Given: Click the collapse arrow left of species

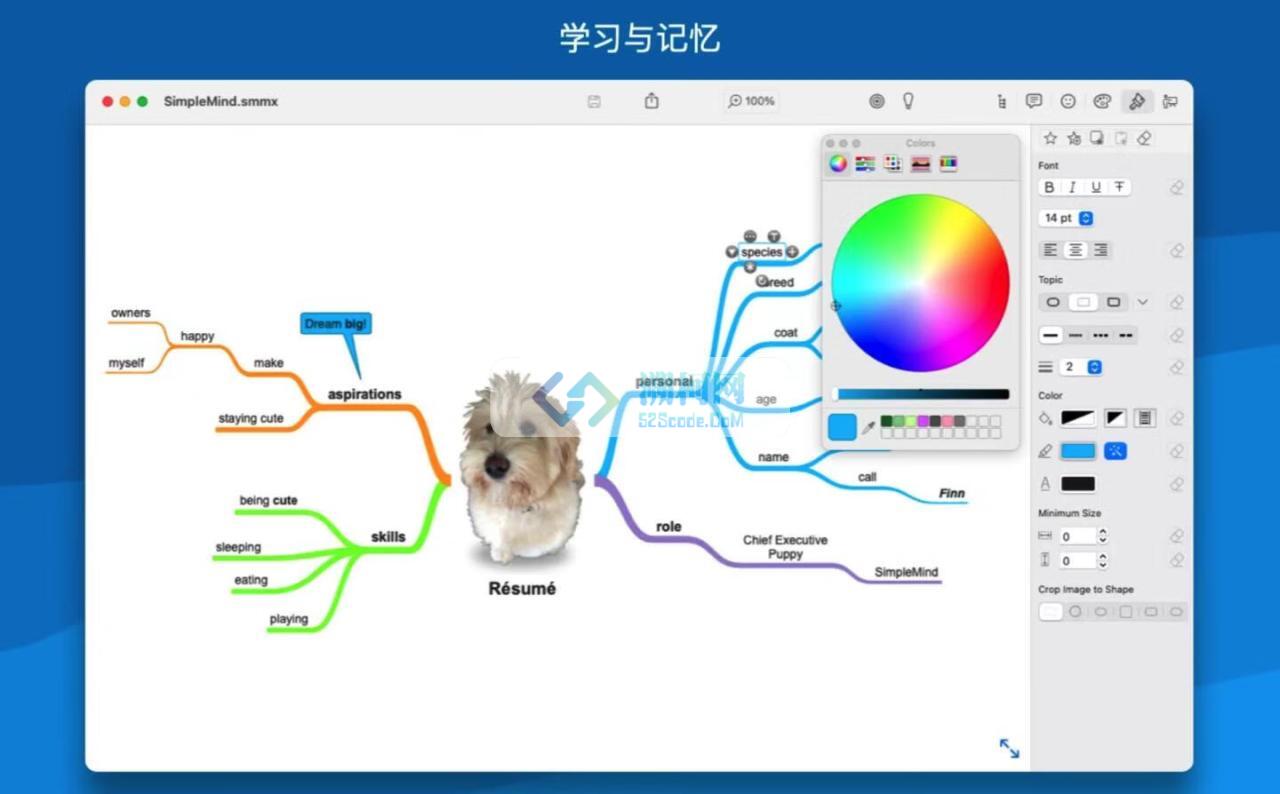Looking at the screenshot, I should pos(731,252).
